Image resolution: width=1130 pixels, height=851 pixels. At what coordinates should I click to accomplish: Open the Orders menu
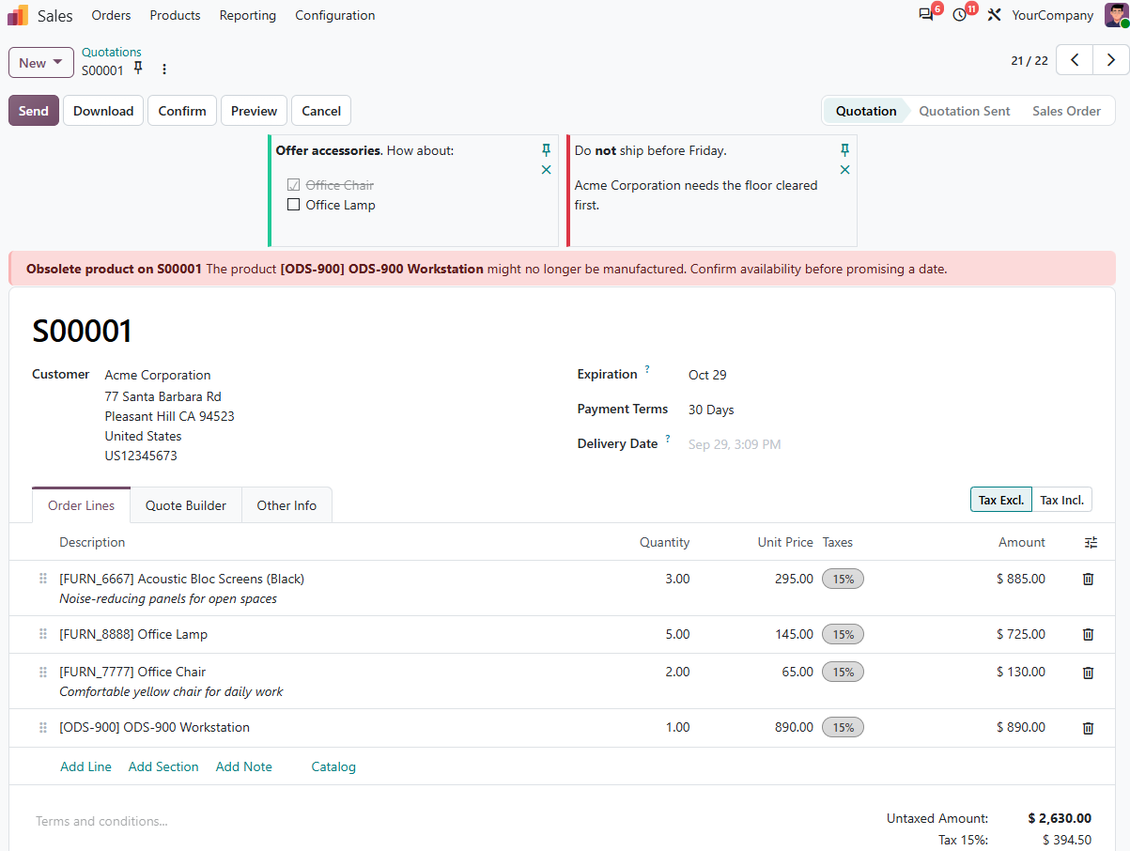pos(111,15)
